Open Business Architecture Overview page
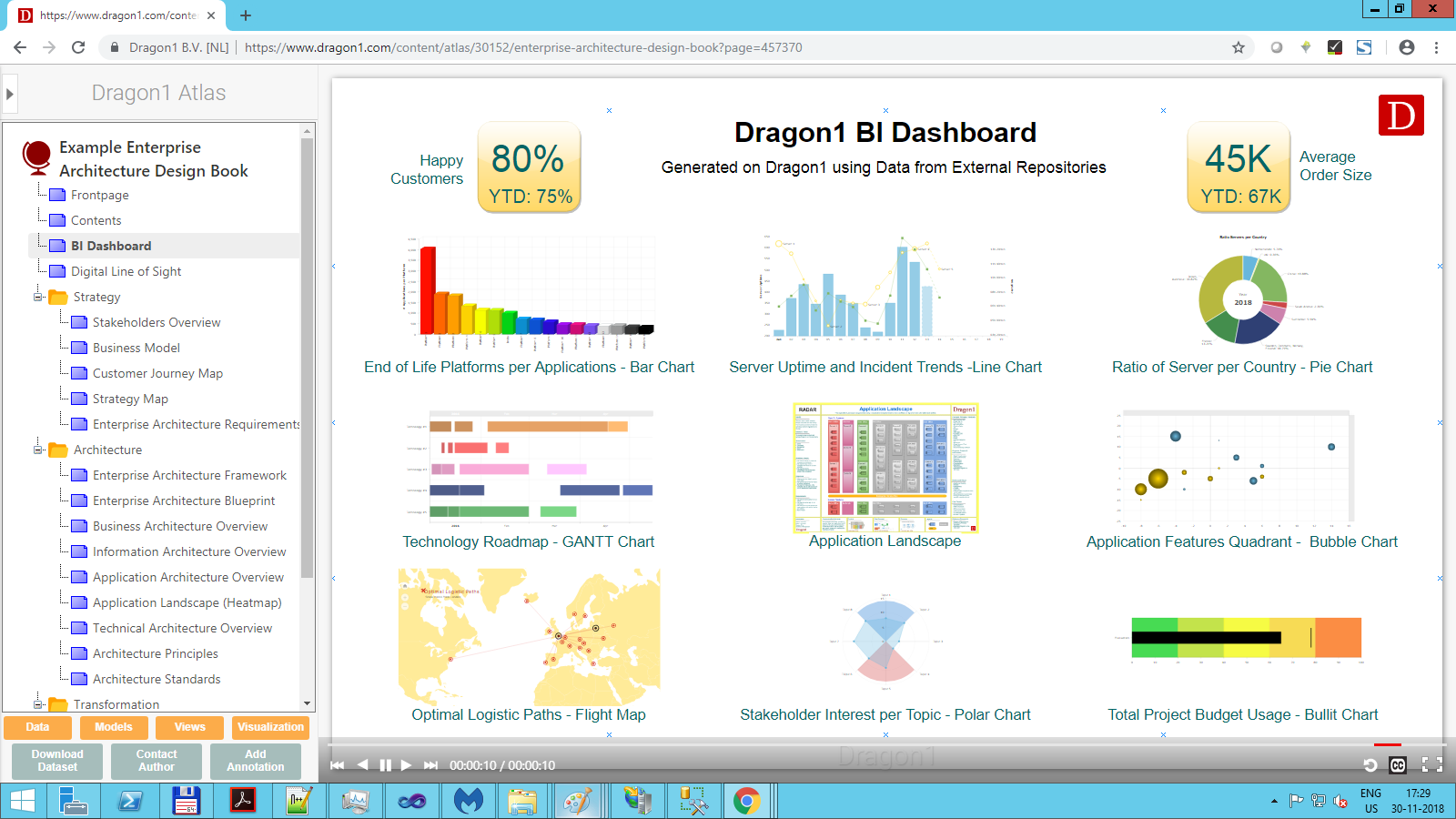The width and height of the screenshot is (1456, 819). pyautogui.click(x=180, y=526)
